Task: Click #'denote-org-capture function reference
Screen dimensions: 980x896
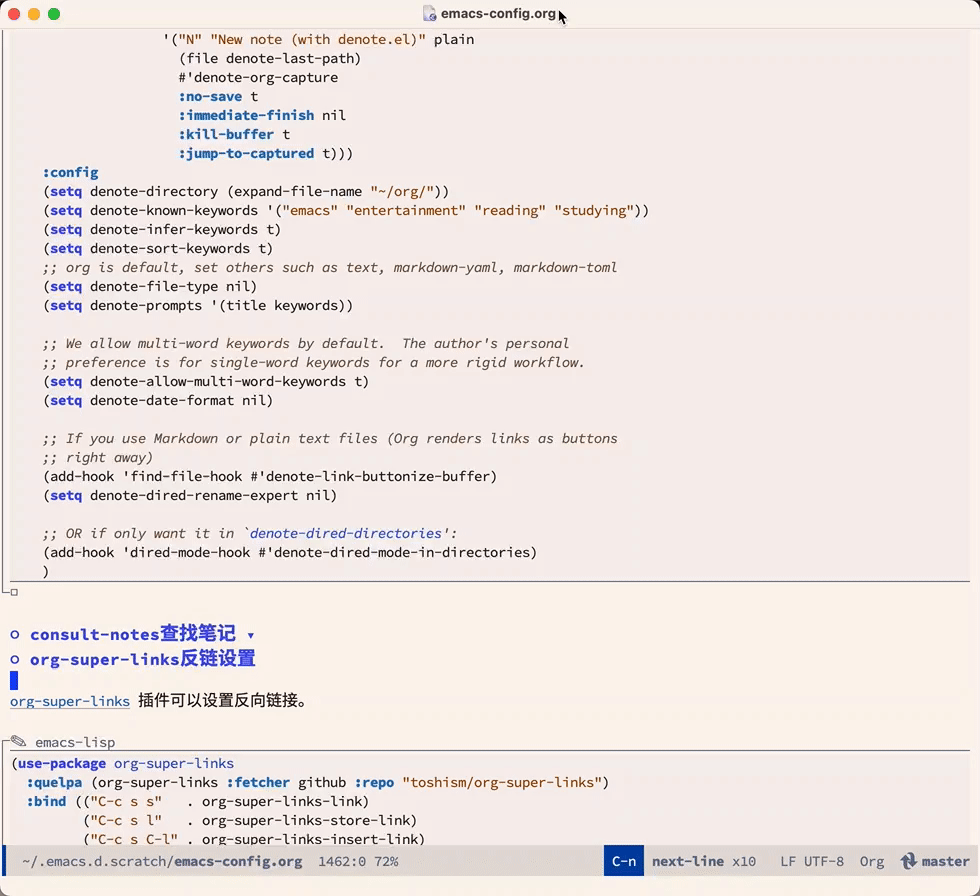Action: click(258, 77)
